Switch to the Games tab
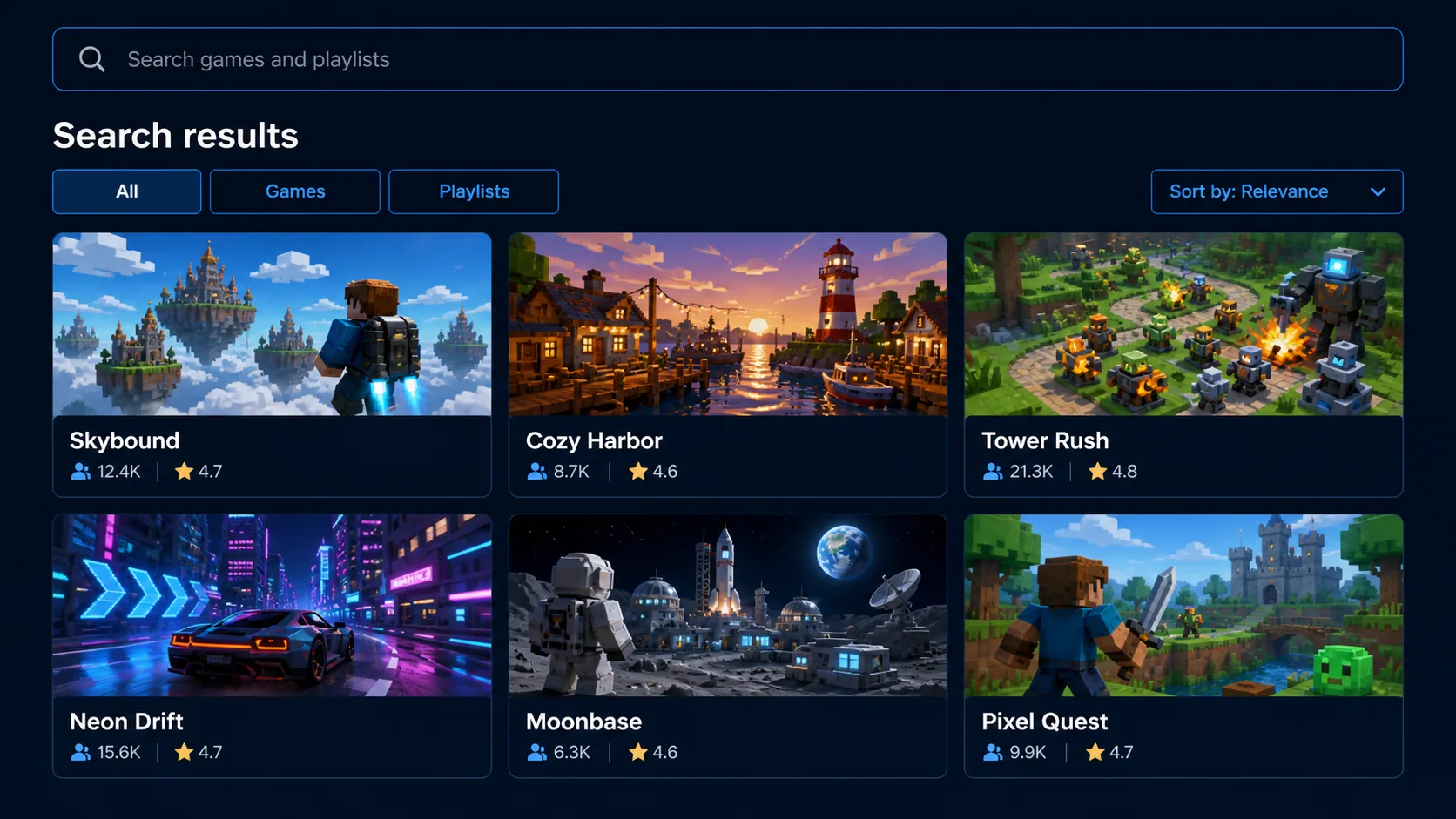Image resolution: width=1456 pixels, height=819 pixels. pyautogui.click(x=295, y=191)
